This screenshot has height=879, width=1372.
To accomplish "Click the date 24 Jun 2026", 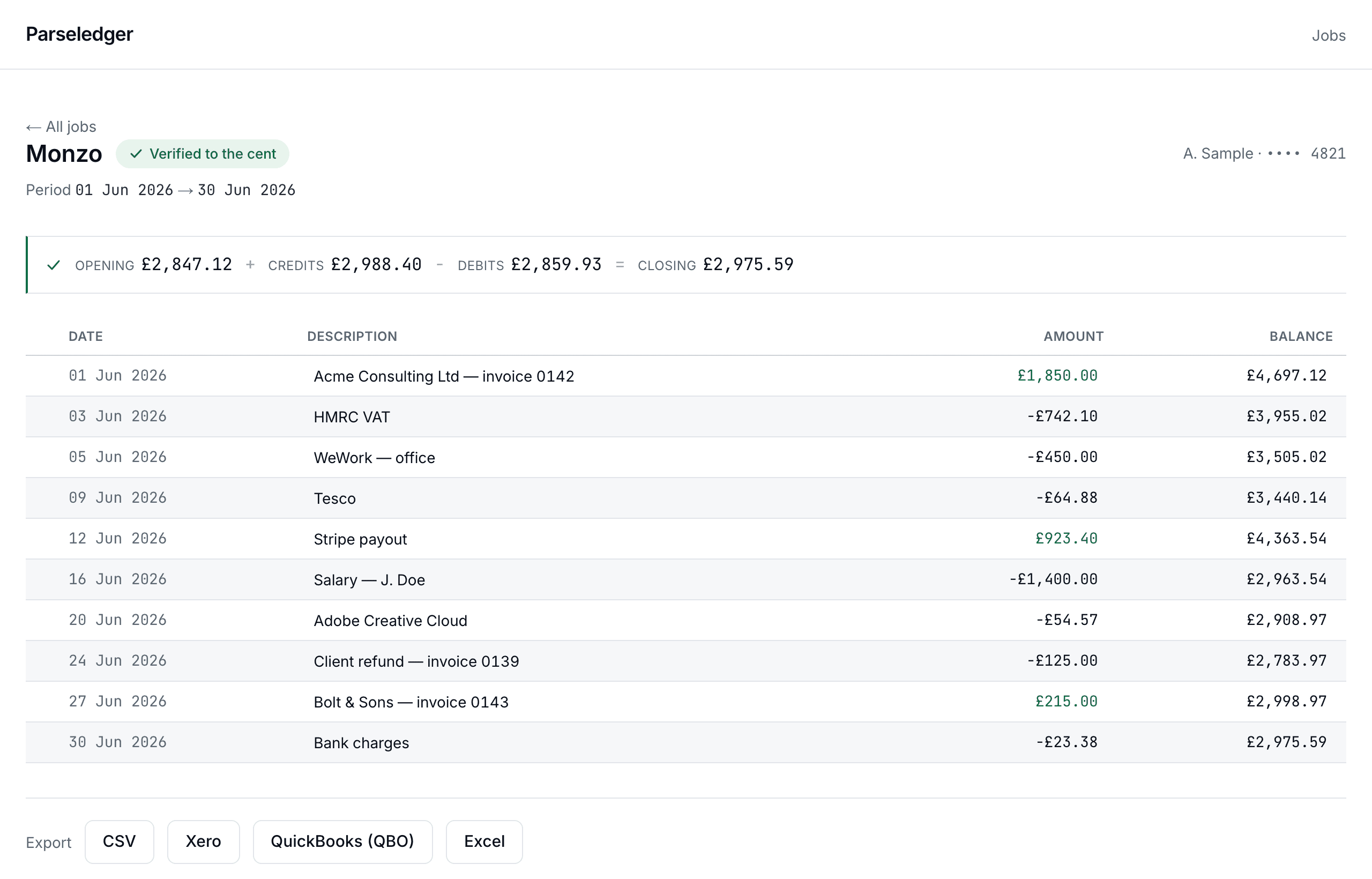I will 117,660.
